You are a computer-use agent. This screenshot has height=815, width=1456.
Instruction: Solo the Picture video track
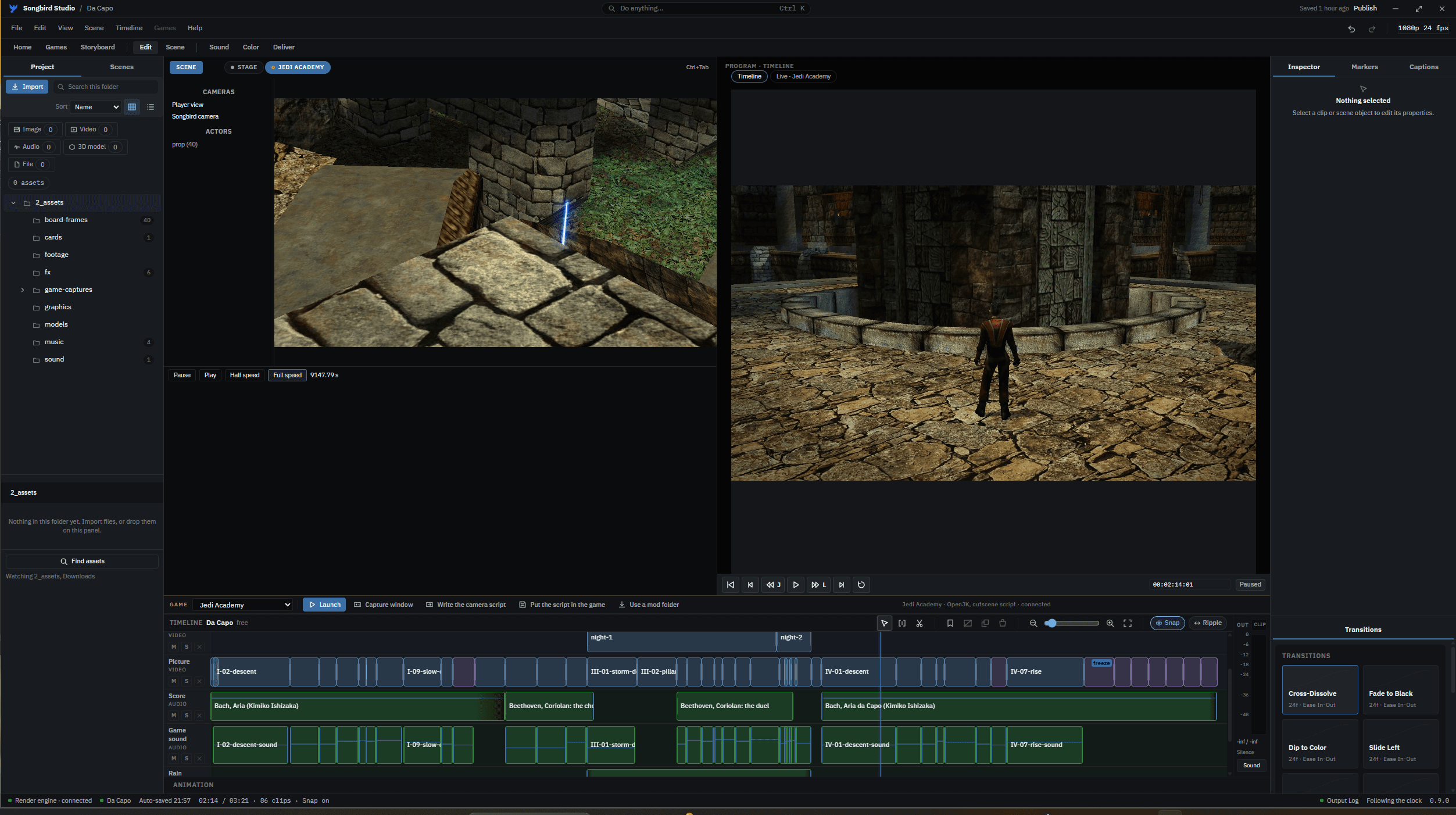(187, 681)
